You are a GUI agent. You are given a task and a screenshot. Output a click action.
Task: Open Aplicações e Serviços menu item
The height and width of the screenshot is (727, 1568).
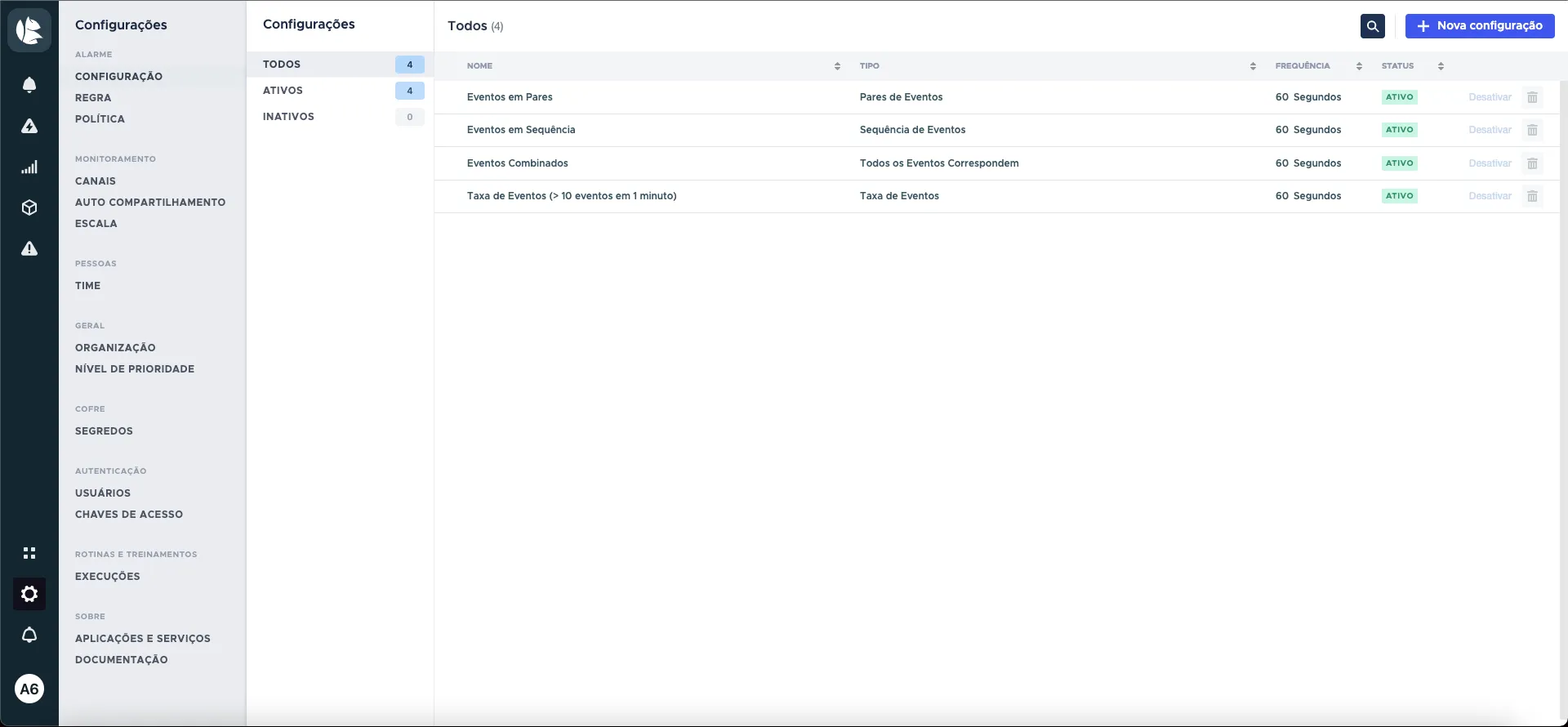(143, 639)
